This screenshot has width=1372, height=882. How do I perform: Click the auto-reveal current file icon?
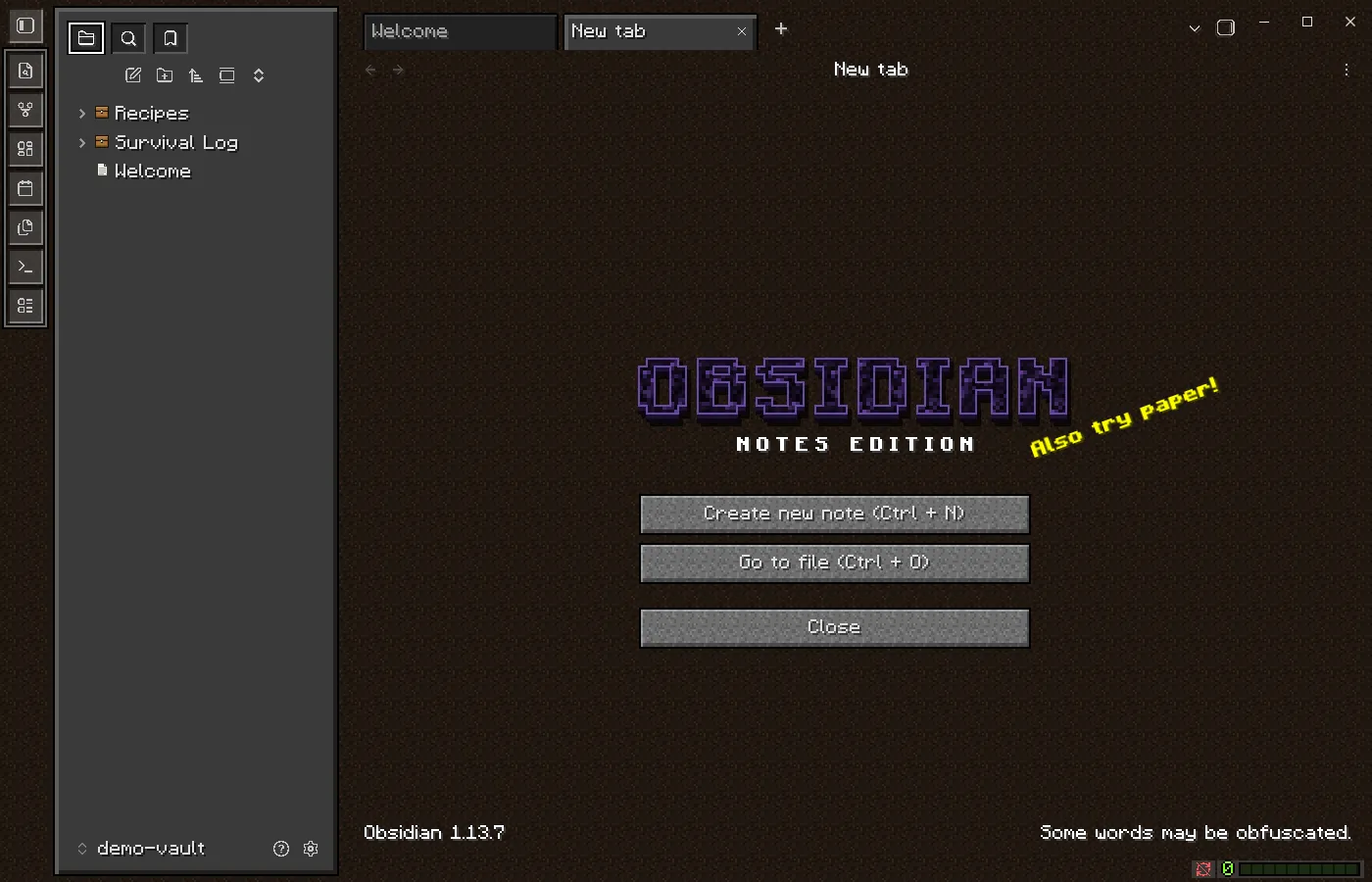[227, 75]
